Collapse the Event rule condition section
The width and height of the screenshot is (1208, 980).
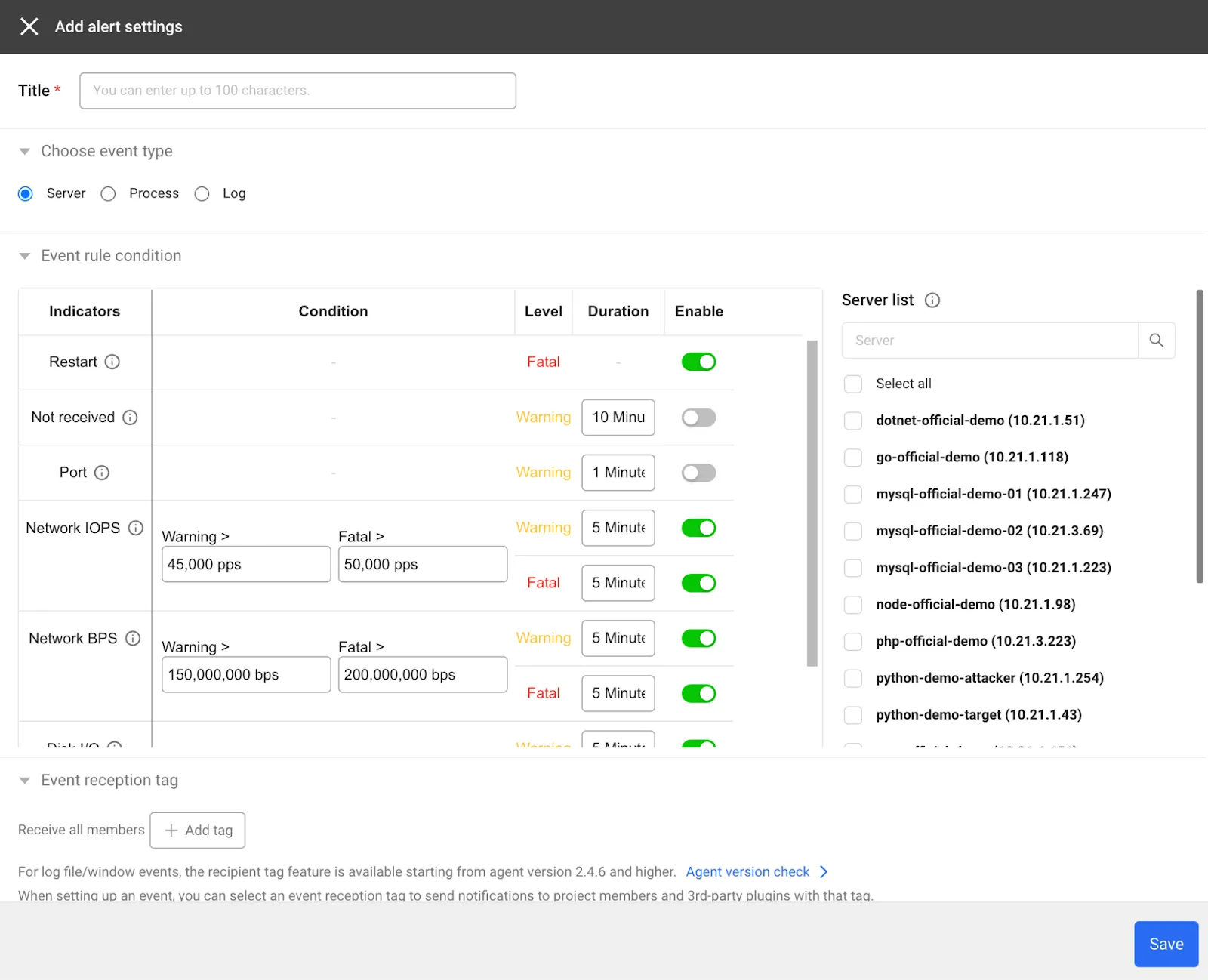tap(25, 256)
